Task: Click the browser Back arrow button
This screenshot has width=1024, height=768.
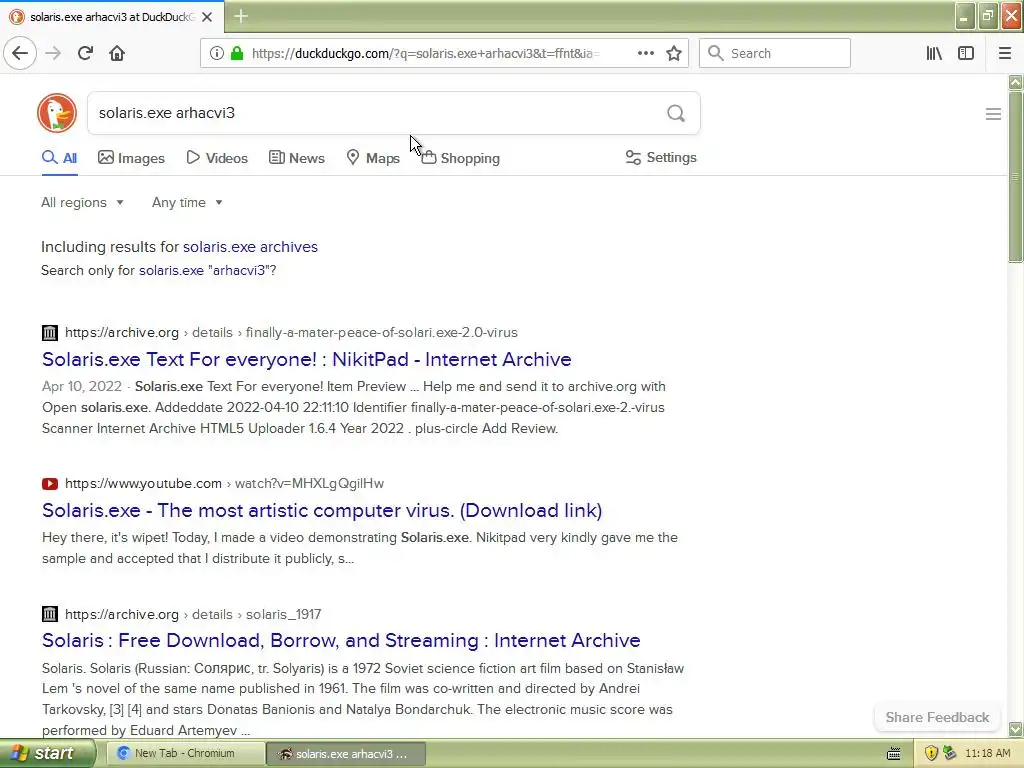Action: [x=20, y=54]
